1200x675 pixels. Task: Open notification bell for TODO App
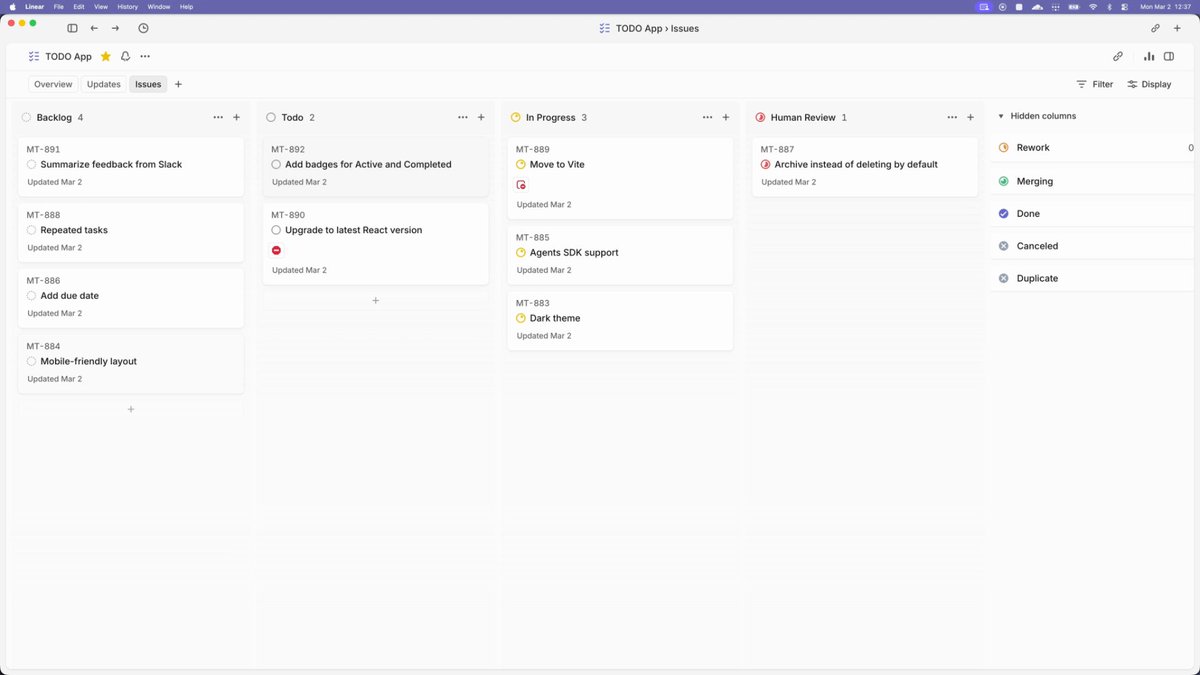tap(125, 57)
